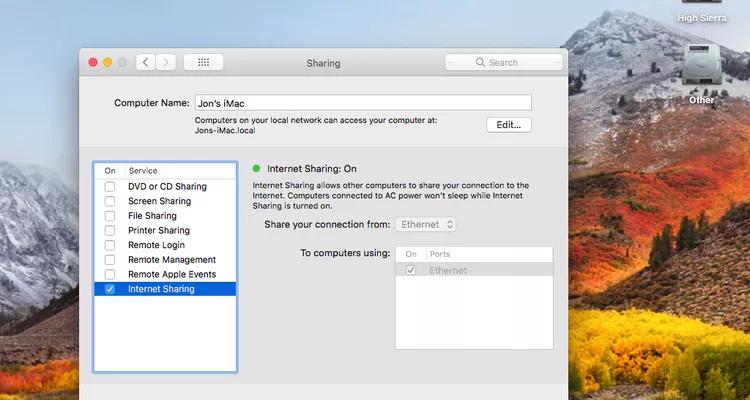Toggle the Remote Management checkbox
This screenshot has width=750, height=400.
(x=110, y=260)
